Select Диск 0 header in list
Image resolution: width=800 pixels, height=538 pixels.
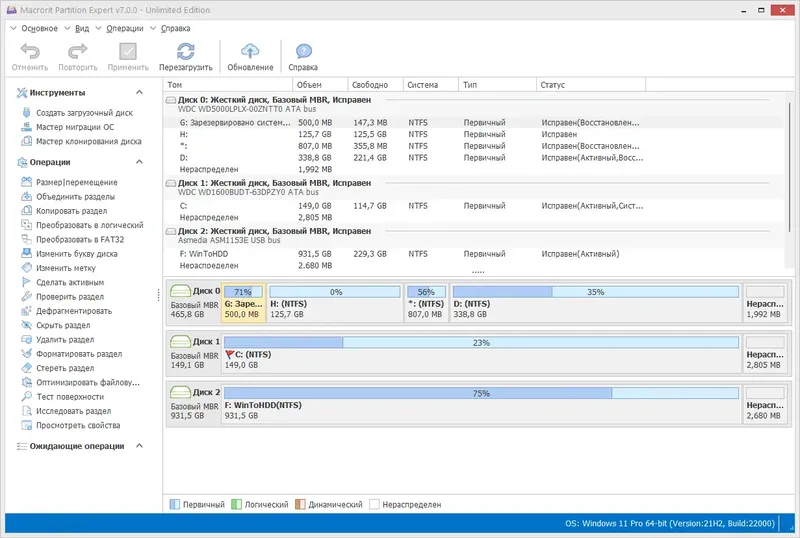pos(474,104)
